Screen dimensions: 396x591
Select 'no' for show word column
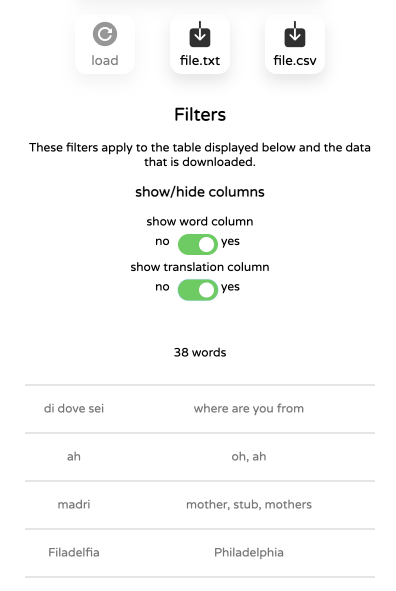[x=162, y=241]
